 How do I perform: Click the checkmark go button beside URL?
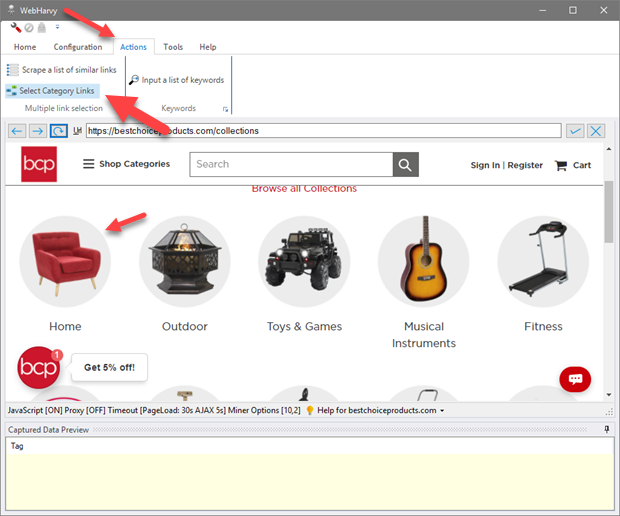(x=575, y=131)
